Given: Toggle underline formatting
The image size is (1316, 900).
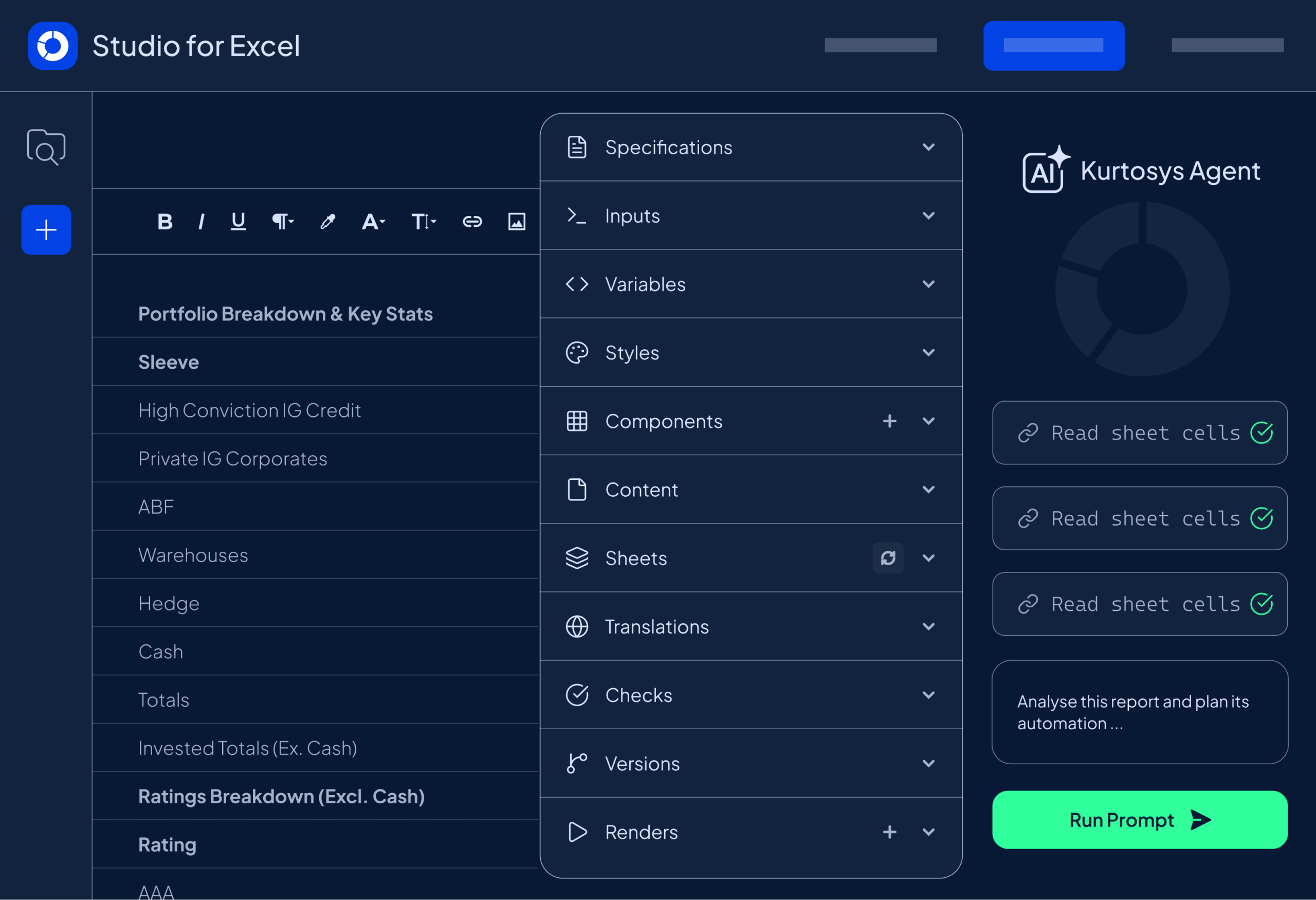Looking at the screenshot, I should (x=239, y=222).
